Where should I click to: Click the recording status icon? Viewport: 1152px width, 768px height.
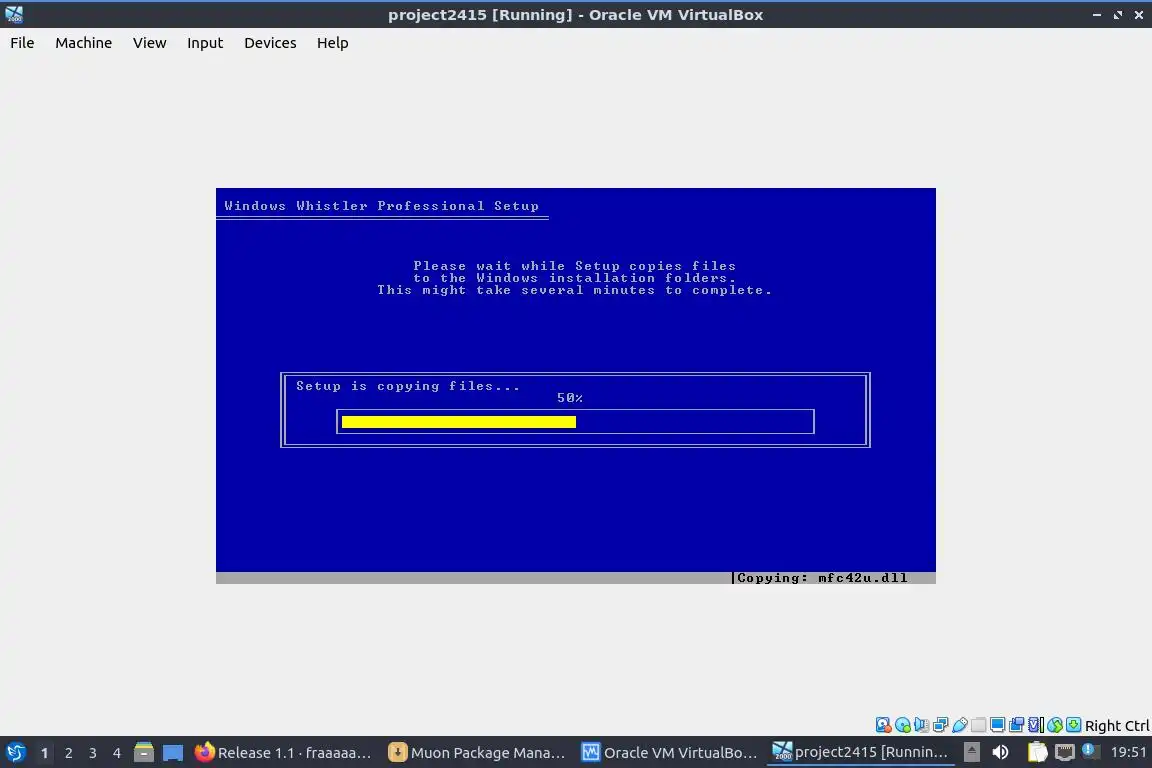pyautogui.click(x=1016, y=725)
